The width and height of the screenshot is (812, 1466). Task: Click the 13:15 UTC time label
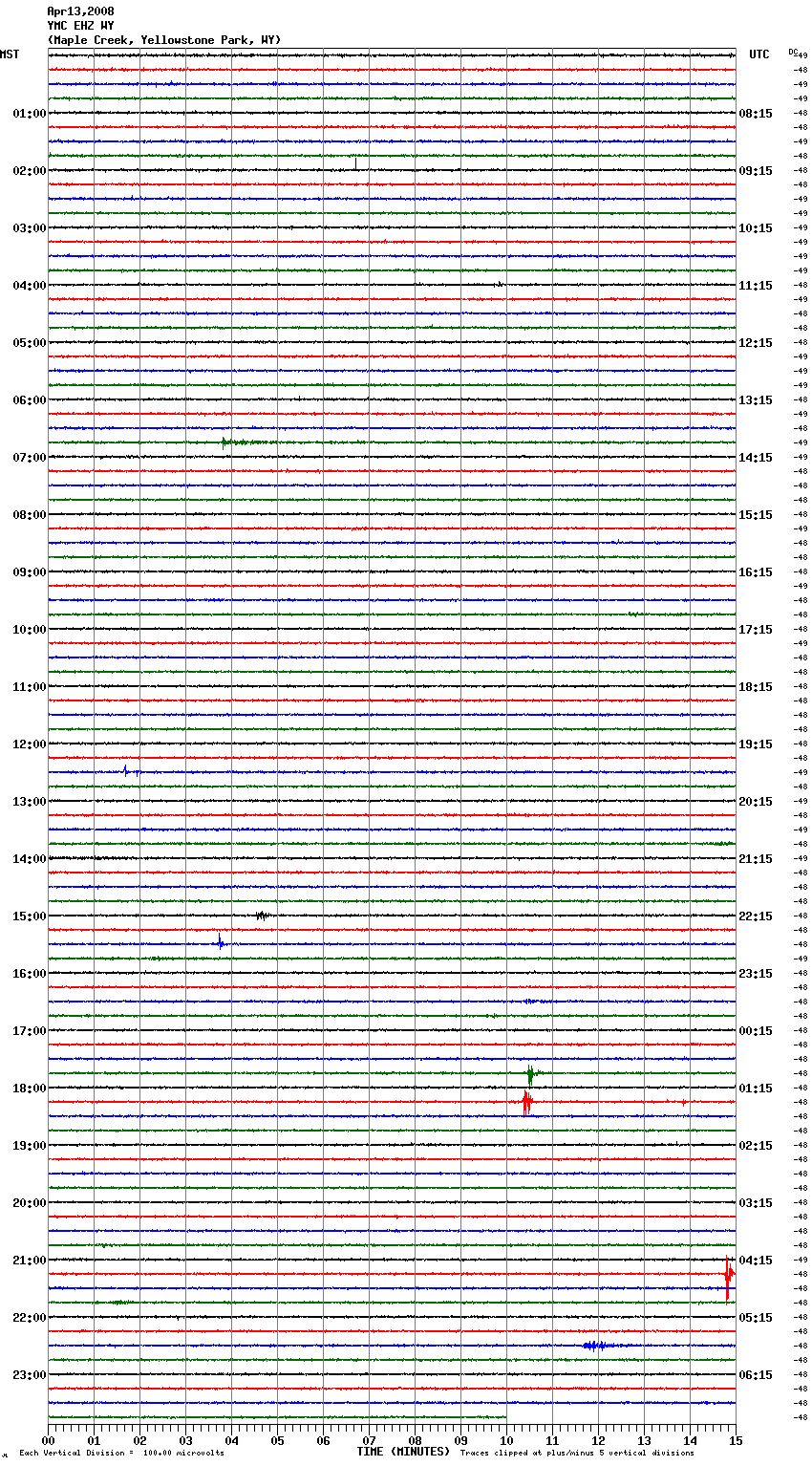click(756, 400)
